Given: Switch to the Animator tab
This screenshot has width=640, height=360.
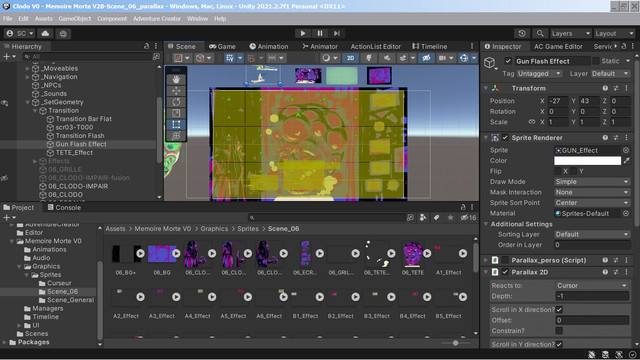Looking at the screenshot, I should click(320, 47).
